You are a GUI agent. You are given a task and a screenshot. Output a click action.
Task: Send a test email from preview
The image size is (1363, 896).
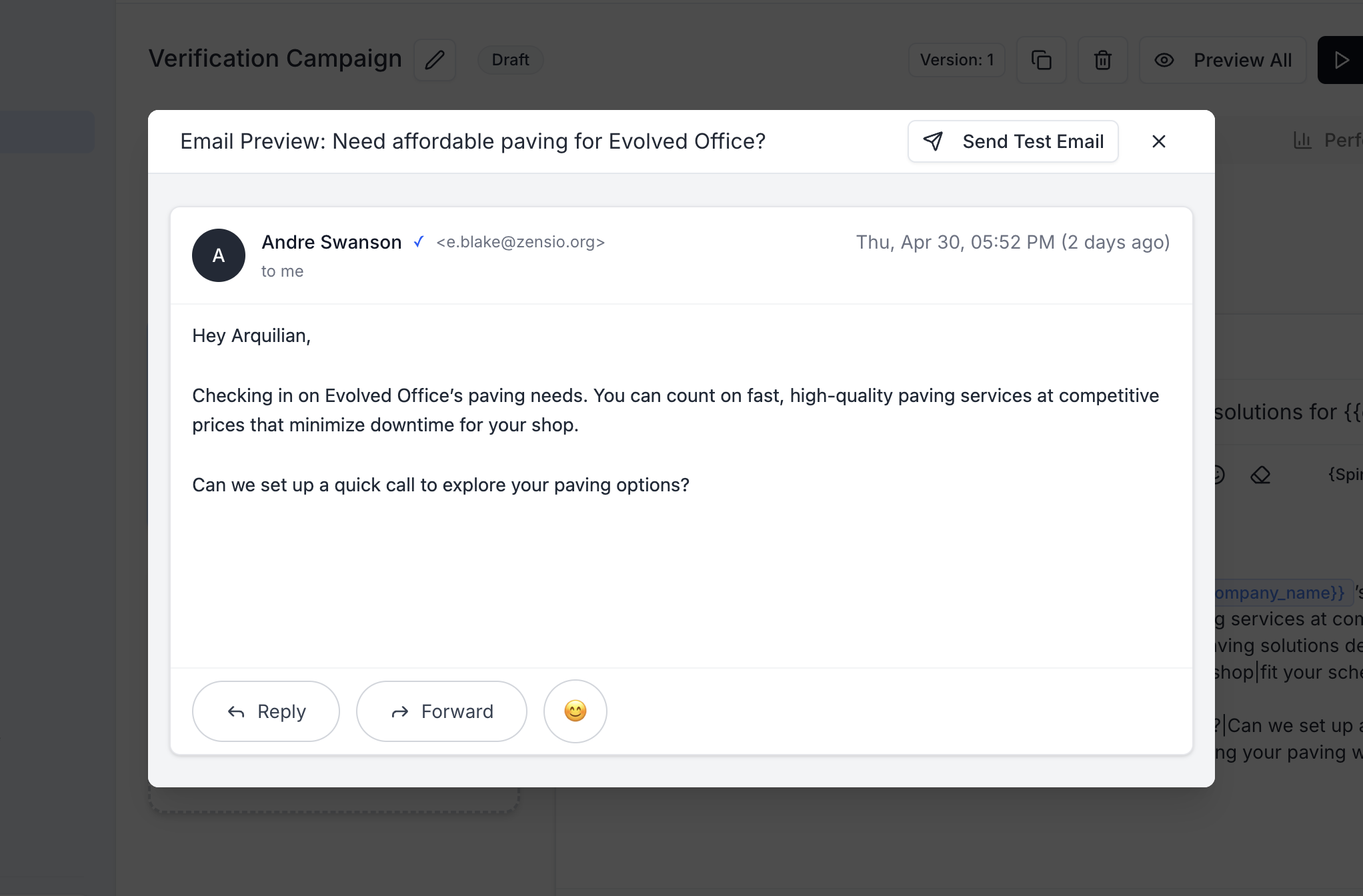coord(1013,141)
